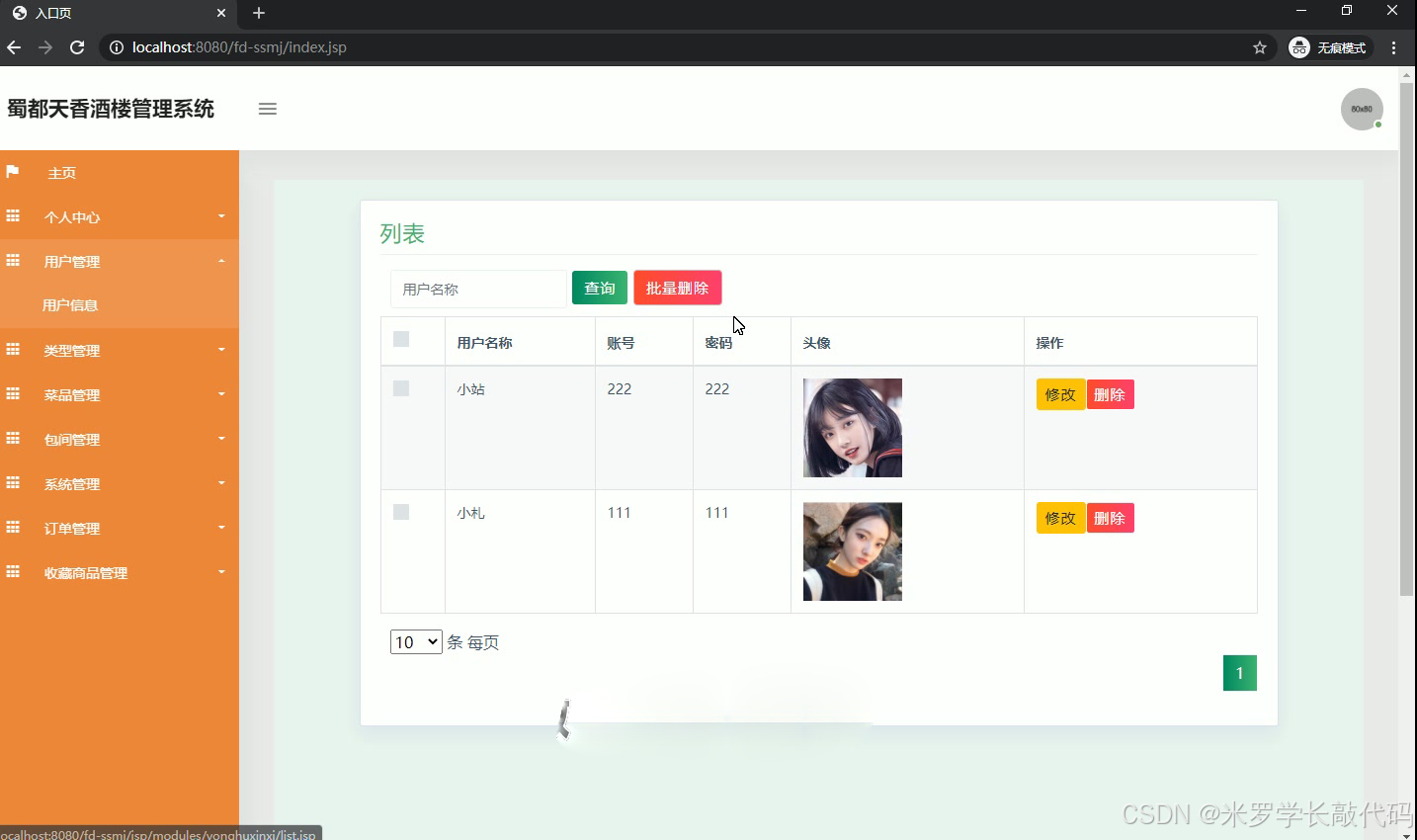Expand the 菜品管理 sidebar menu
This screenshot has height=840, width=1417.
120,395
